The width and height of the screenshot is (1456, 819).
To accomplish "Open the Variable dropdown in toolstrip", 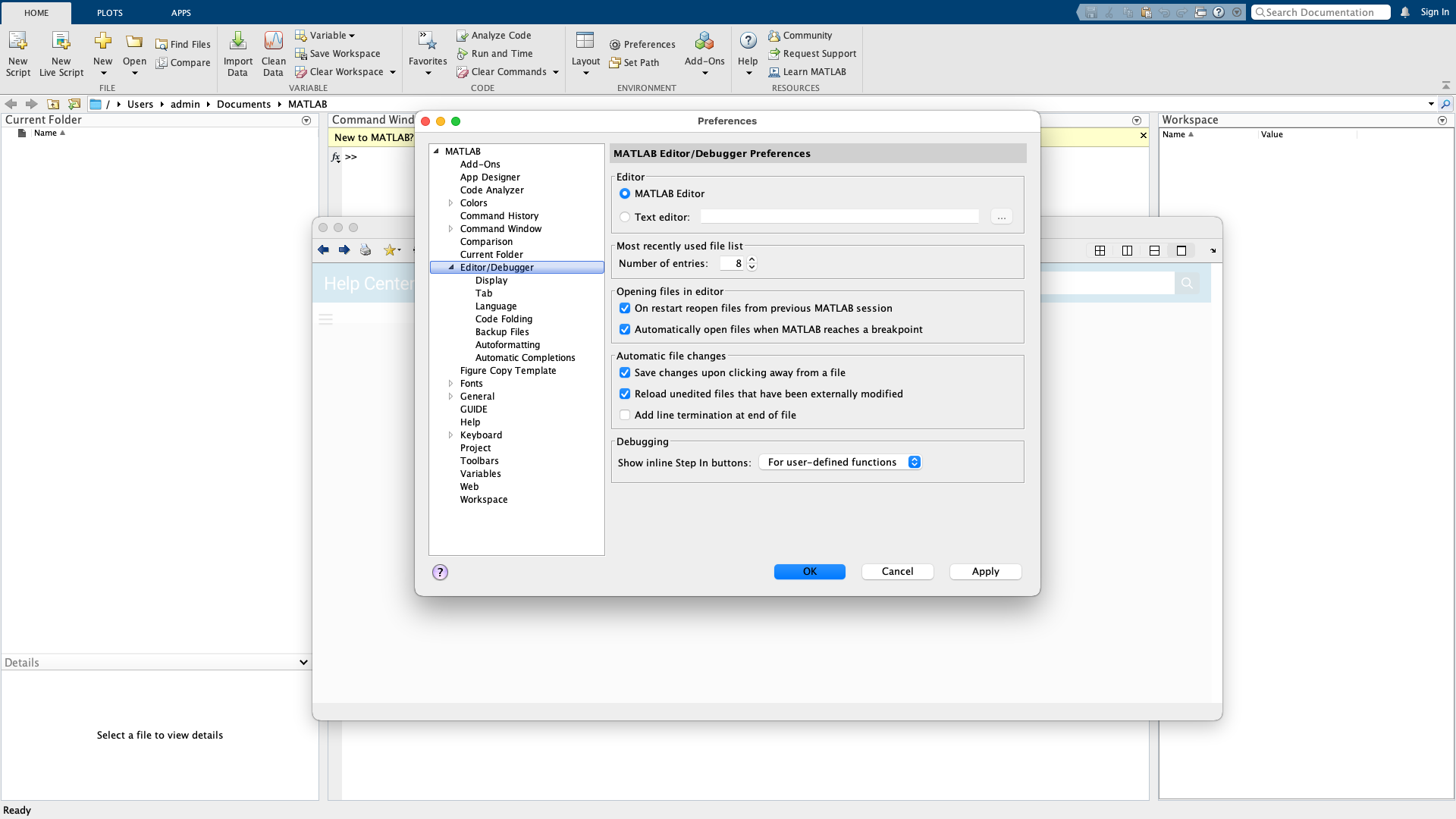I will coord(325,36).
